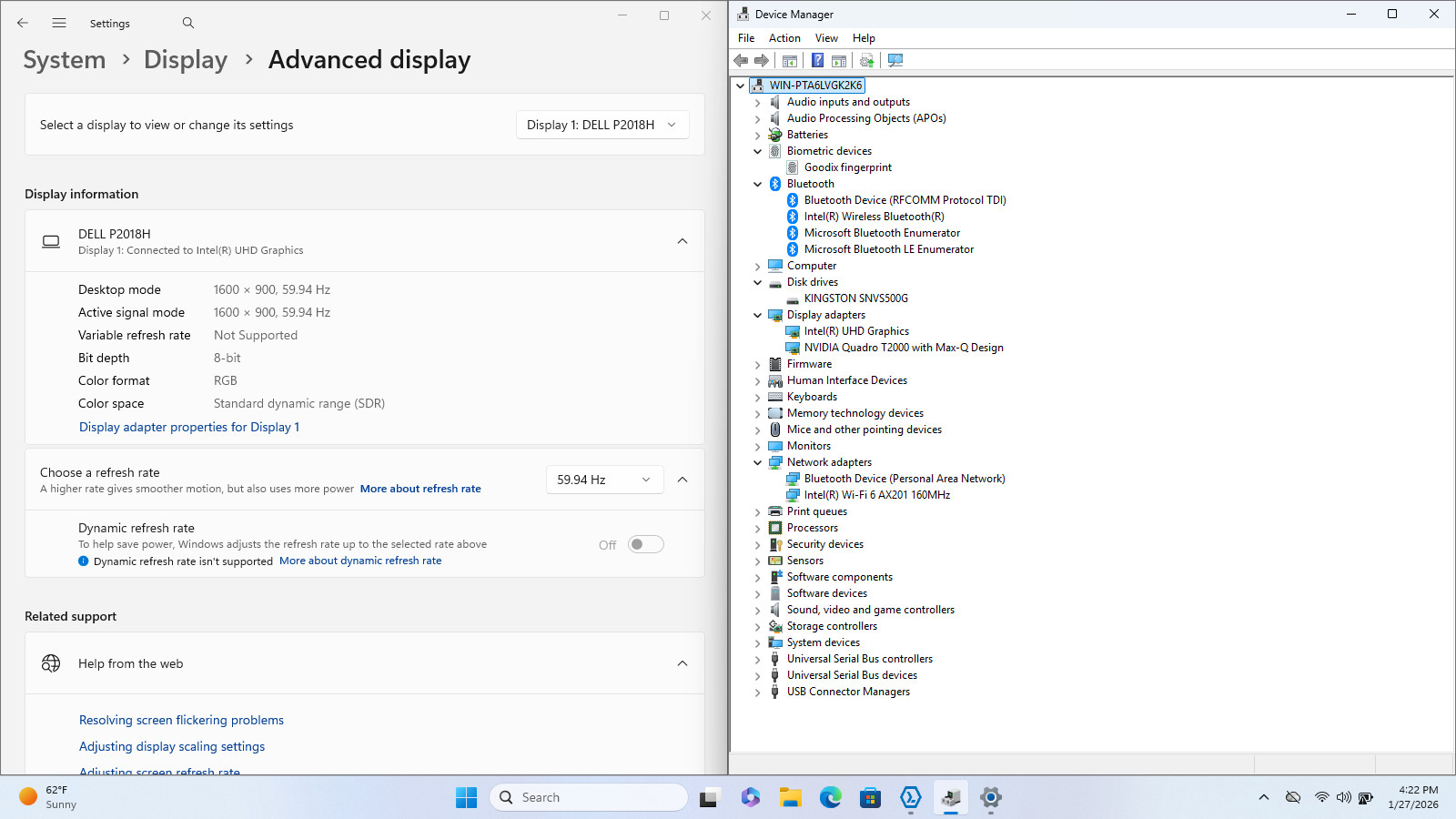Select Intel(R) UHD Graphics adapter icon

[x=793, y=331]
